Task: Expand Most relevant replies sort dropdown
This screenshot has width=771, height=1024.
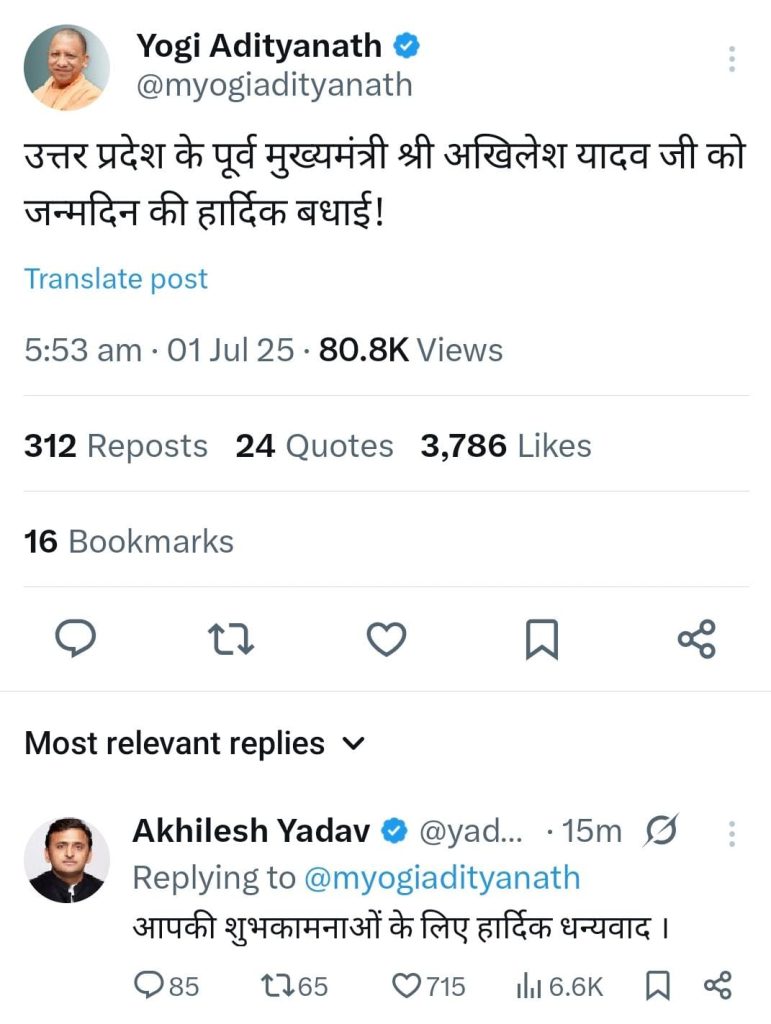Action: [x=353, y=744]
